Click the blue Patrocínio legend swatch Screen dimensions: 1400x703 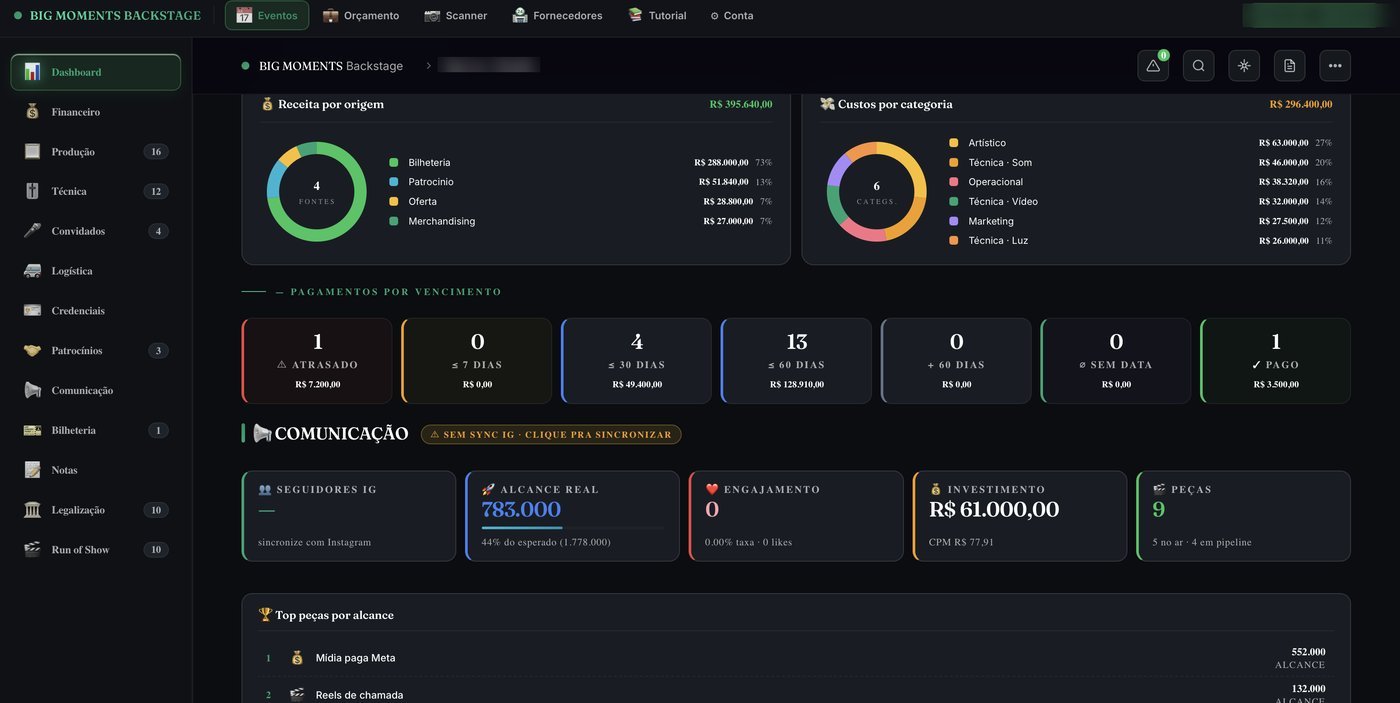(x=394, y=182)
